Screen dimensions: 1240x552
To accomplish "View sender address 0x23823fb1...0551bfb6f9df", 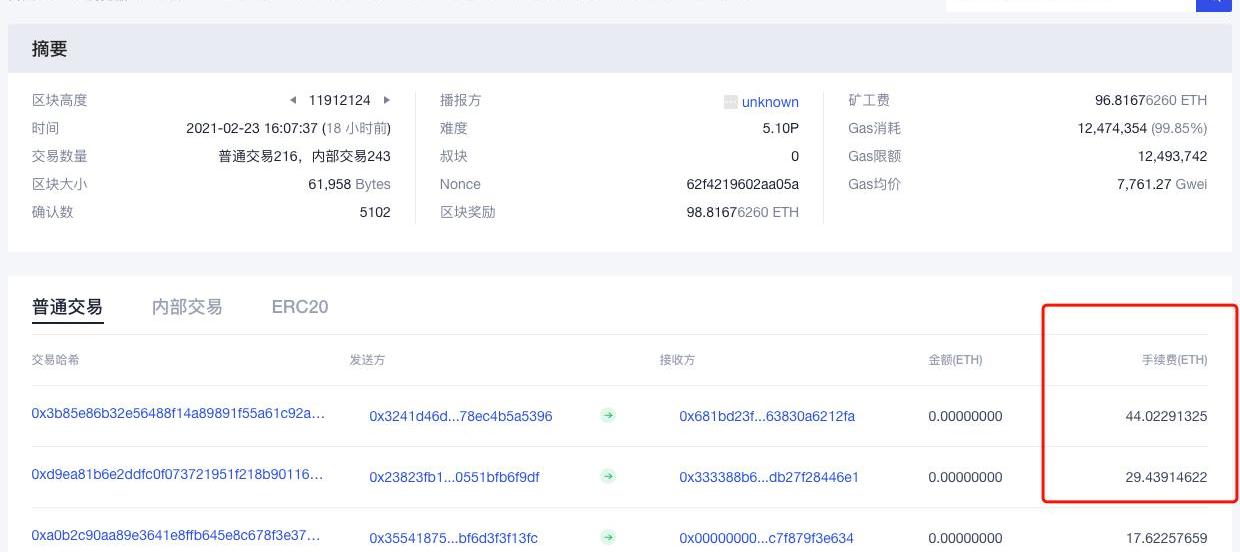I will pyautogui.click(x=454, y=477).
